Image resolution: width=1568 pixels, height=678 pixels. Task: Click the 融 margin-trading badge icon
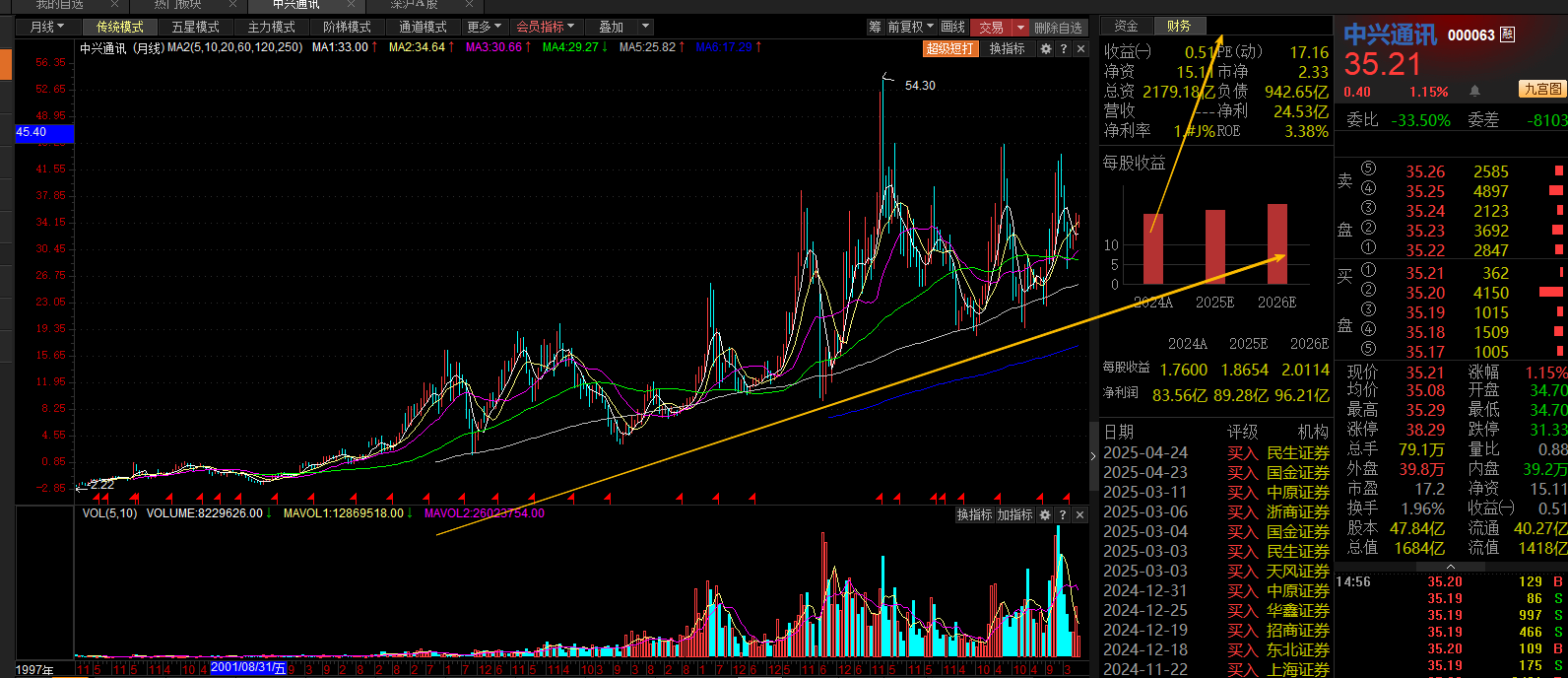click(x=1508, y=34)
